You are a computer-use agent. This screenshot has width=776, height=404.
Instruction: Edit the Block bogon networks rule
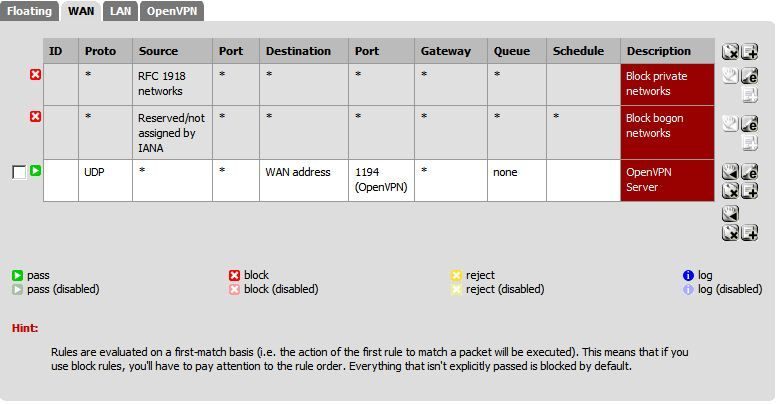coord(750,123)
